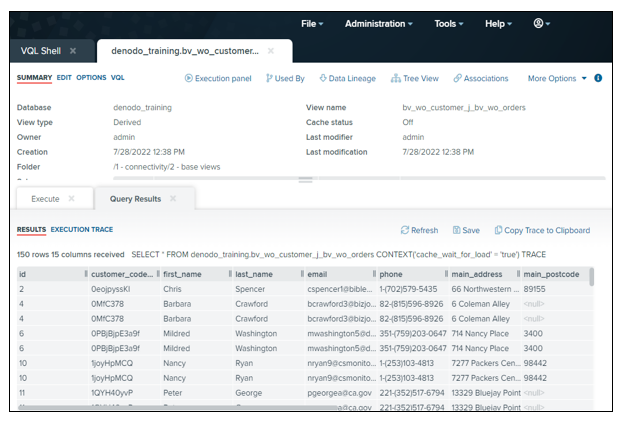Click the Refresh button label
This screenshot has width=626, height=422.
click(x=424, y=230)
